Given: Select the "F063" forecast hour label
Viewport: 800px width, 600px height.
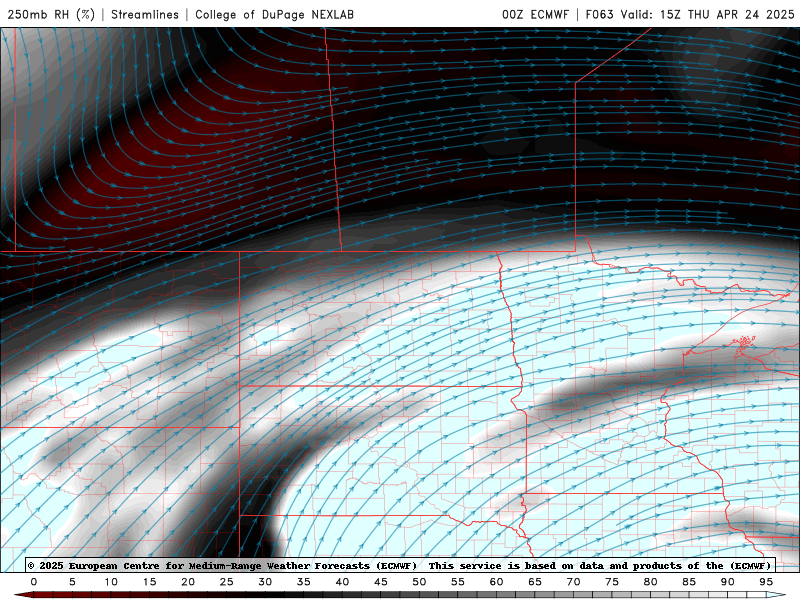Looking at the screenshot, I should [599, 14].
